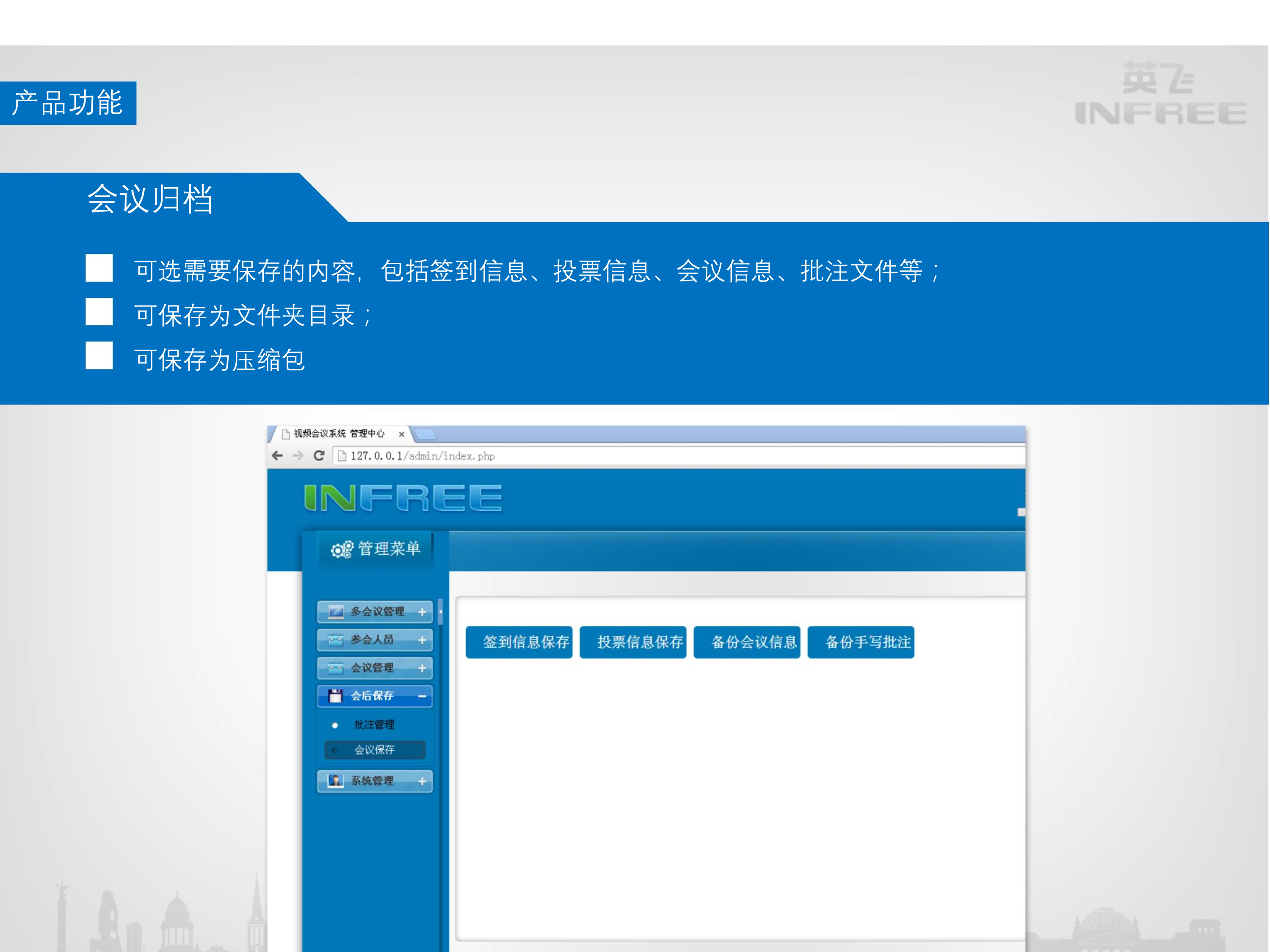This screenshot has height=952, width=1270.
Task: Click the floppy disk icon on 会后保存
Action: coord(335,696)
